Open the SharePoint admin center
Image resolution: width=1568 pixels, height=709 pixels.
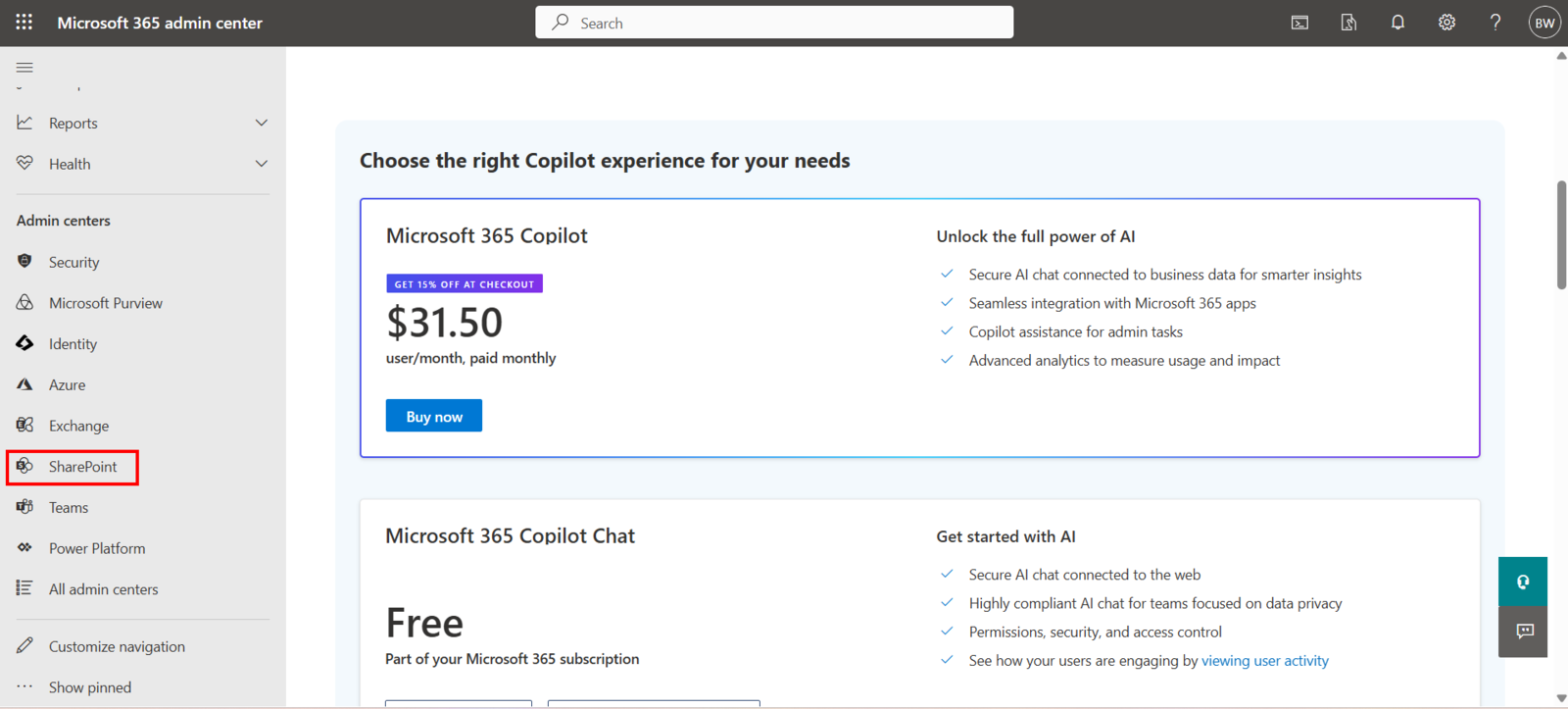point(82,467)
